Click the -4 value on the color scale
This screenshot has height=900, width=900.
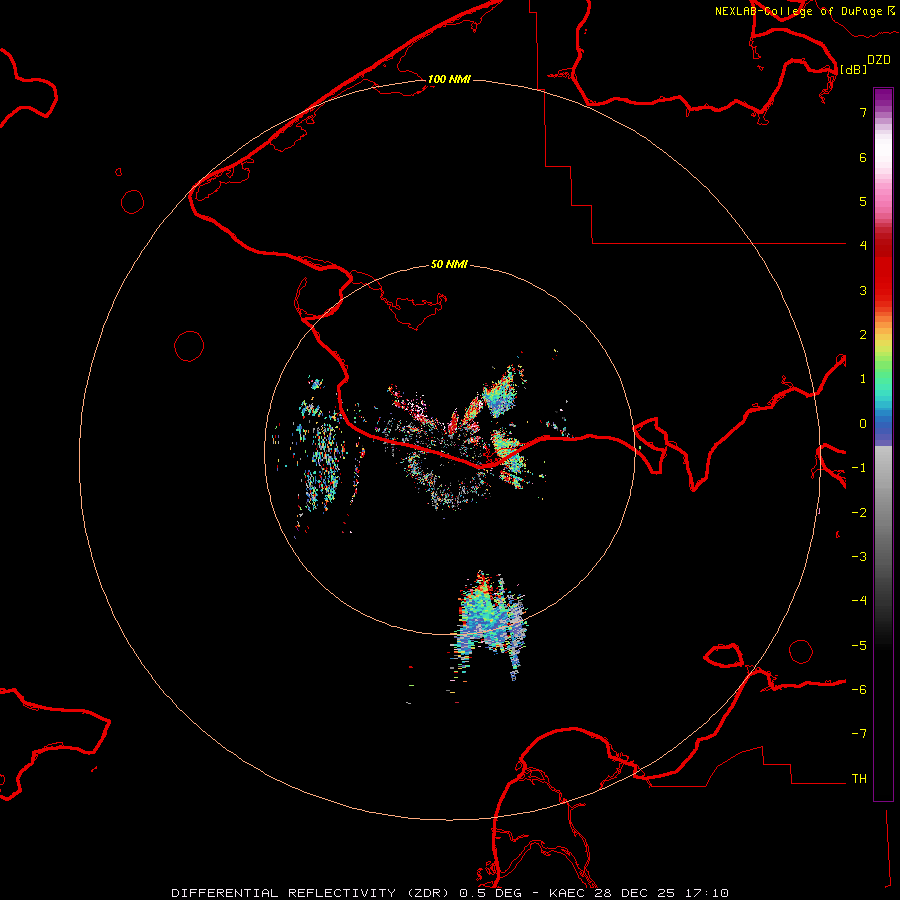(859, 601)
